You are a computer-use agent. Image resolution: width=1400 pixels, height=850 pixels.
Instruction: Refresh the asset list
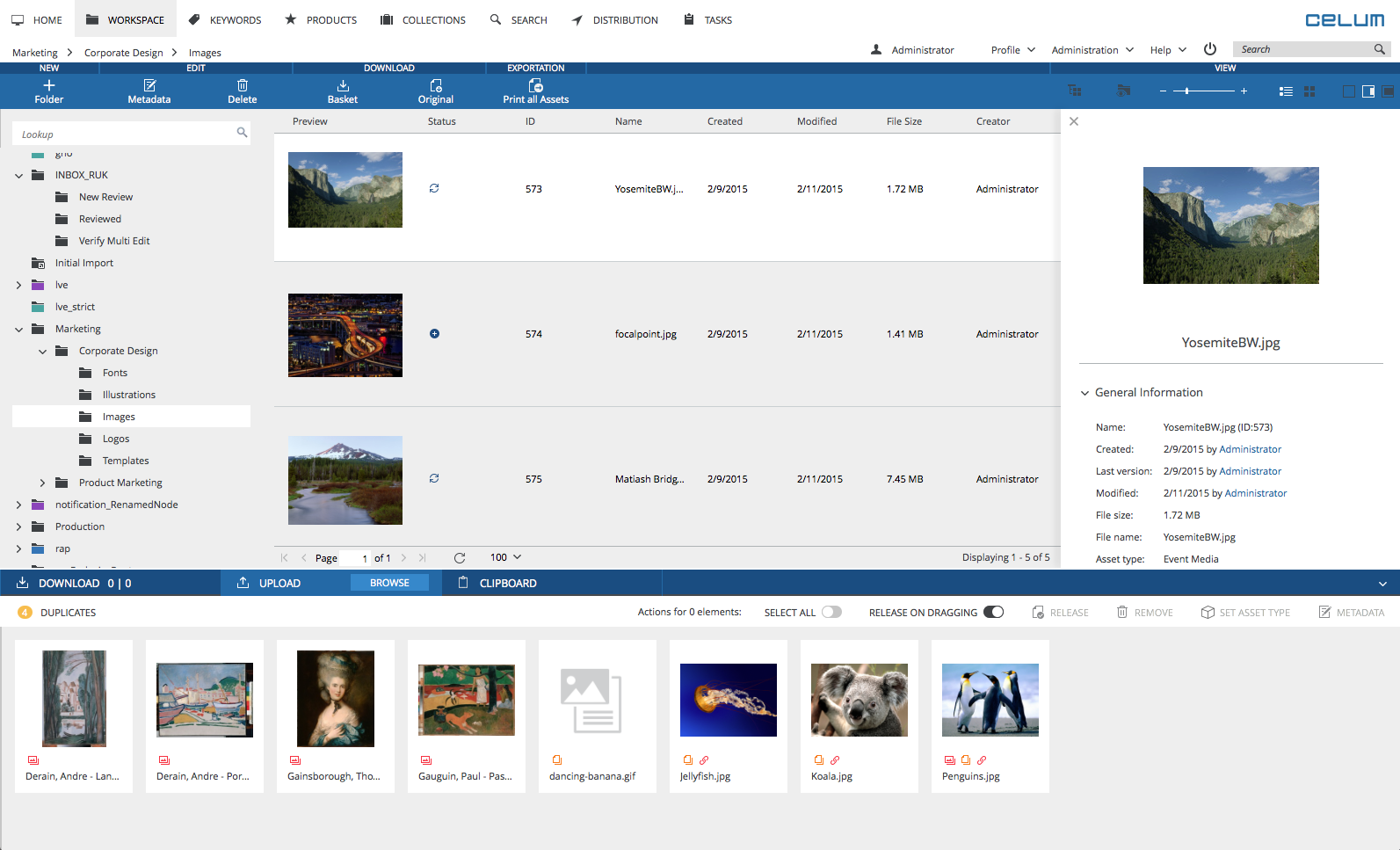(x=460, y=557)
